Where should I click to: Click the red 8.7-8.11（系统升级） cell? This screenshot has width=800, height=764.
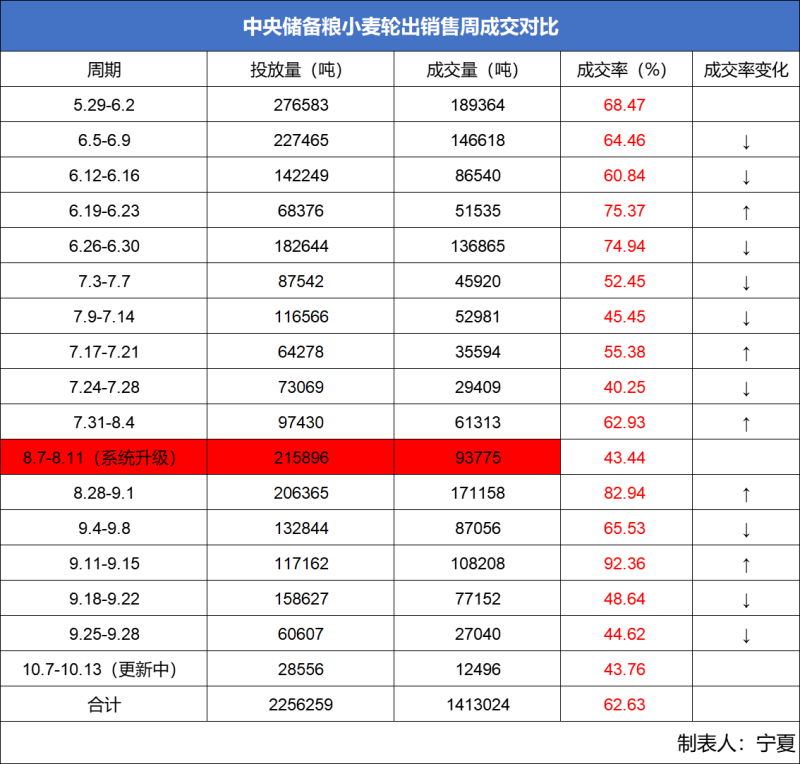point(104,457)
